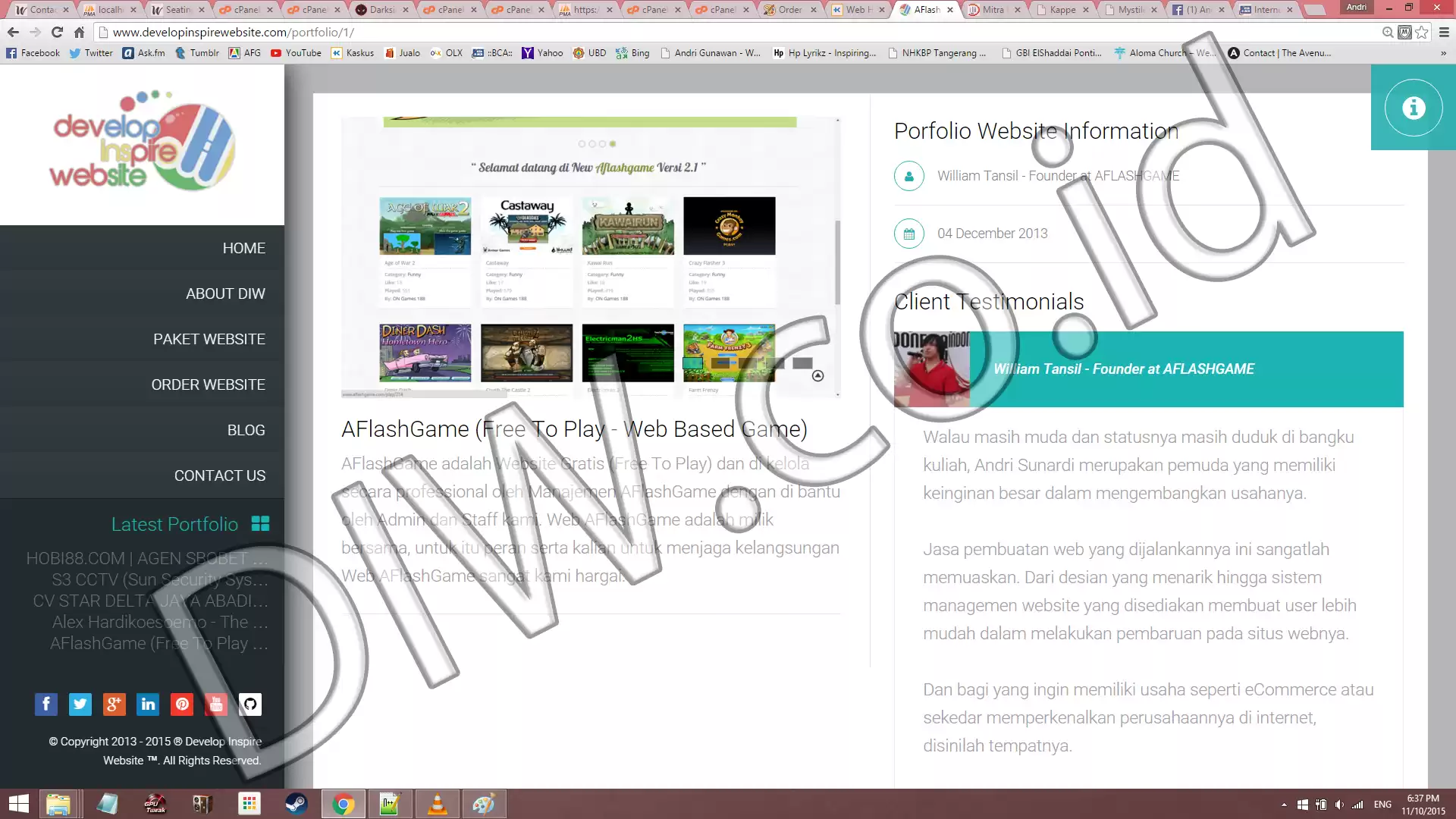This screenshot has width=1456, height=819.
Task: Open HOBI88.COM portfolio link
Action: 147,558
